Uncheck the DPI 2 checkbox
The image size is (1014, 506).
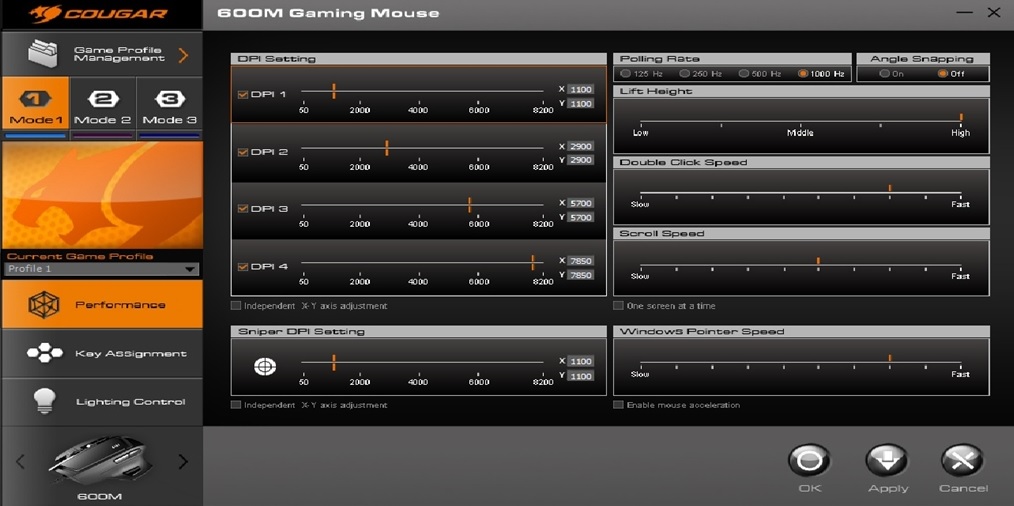pos(243,152)
